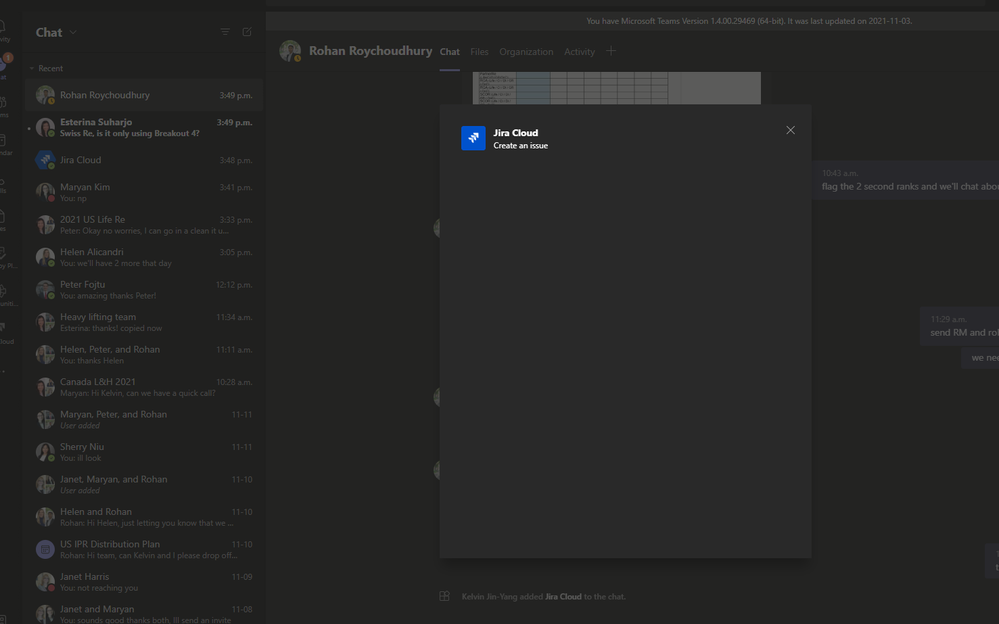Select the Helen, Peter, and Rohan chat
The height and width of the screenshot is (624, 999).
[144, 355]
